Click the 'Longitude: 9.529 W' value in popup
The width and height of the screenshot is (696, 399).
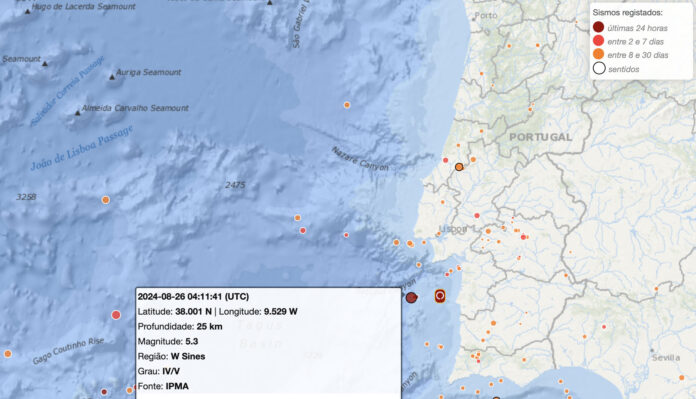[258, 312]
